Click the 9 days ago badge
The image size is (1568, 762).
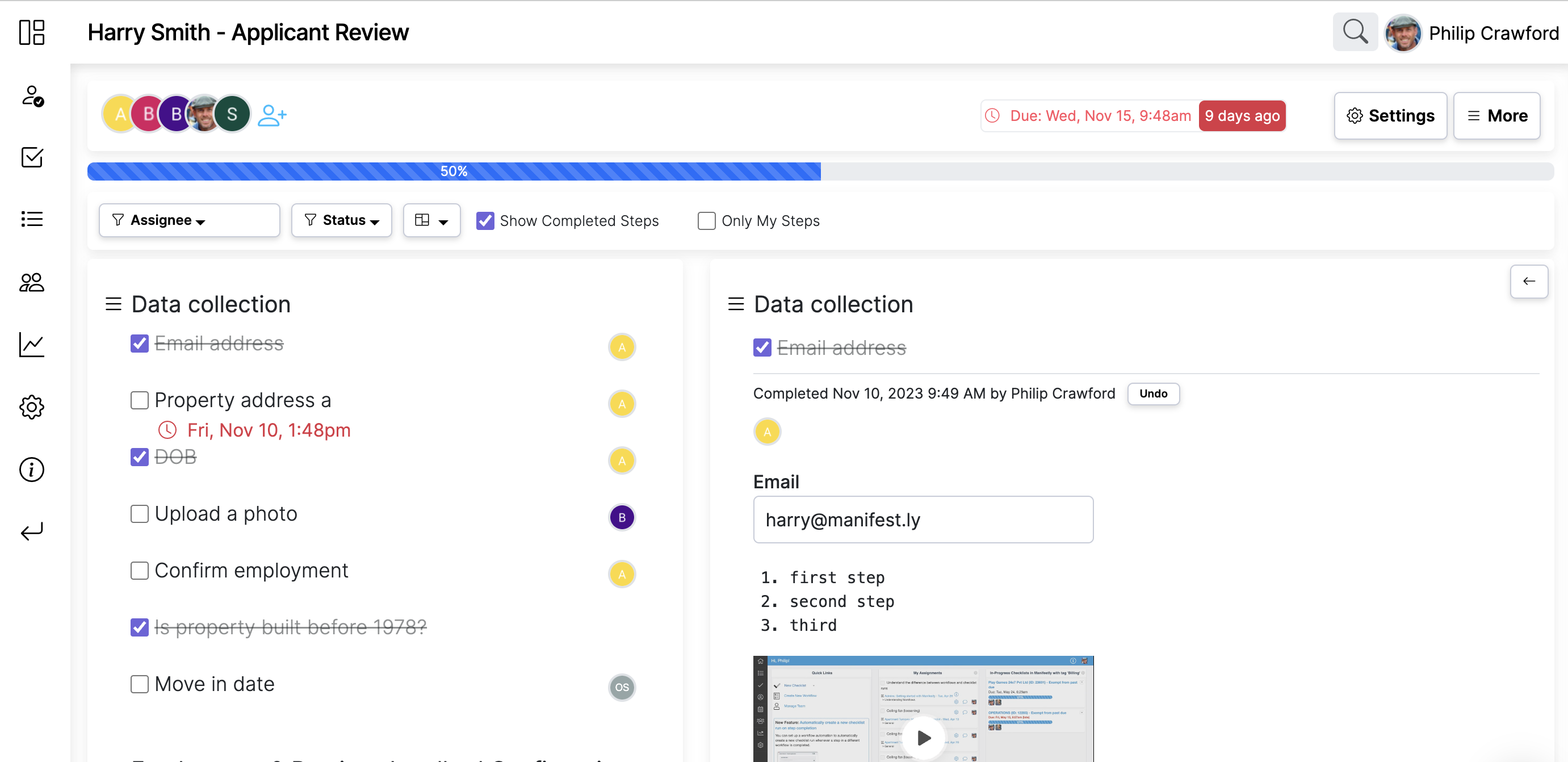(x=1242, y=116)
